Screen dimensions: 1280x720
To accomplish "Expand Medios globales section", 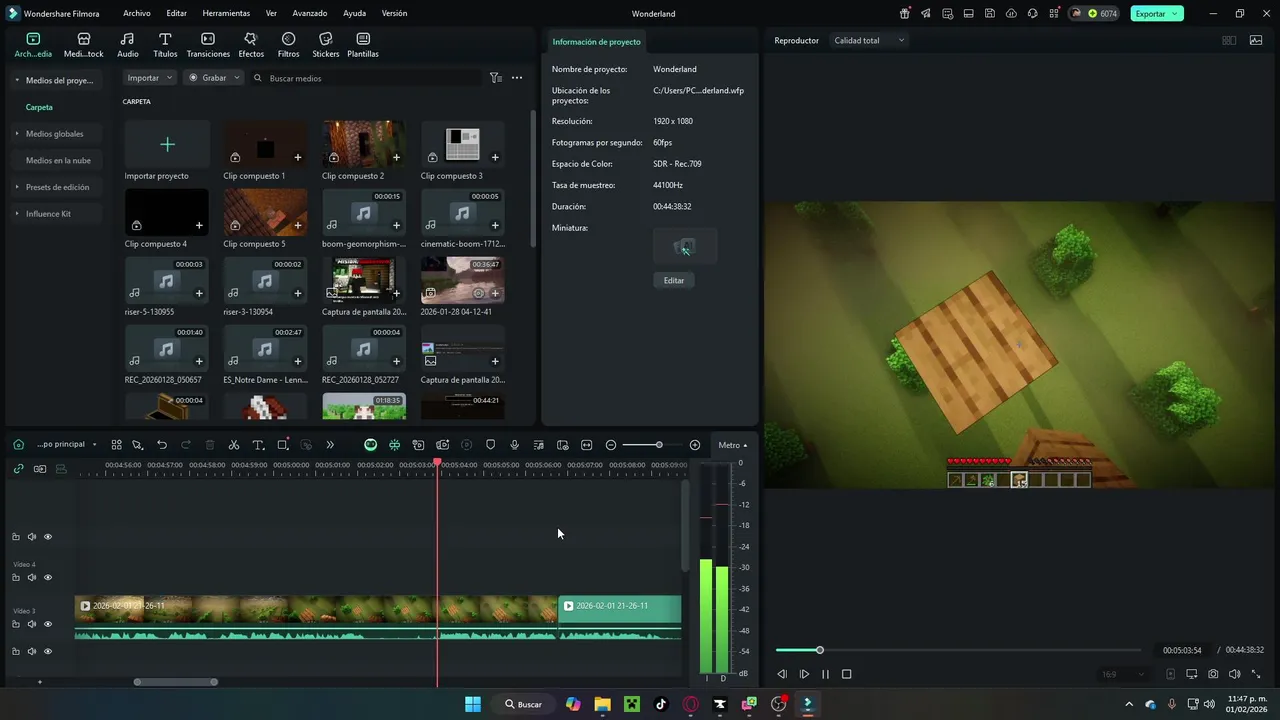I will 17,133.
